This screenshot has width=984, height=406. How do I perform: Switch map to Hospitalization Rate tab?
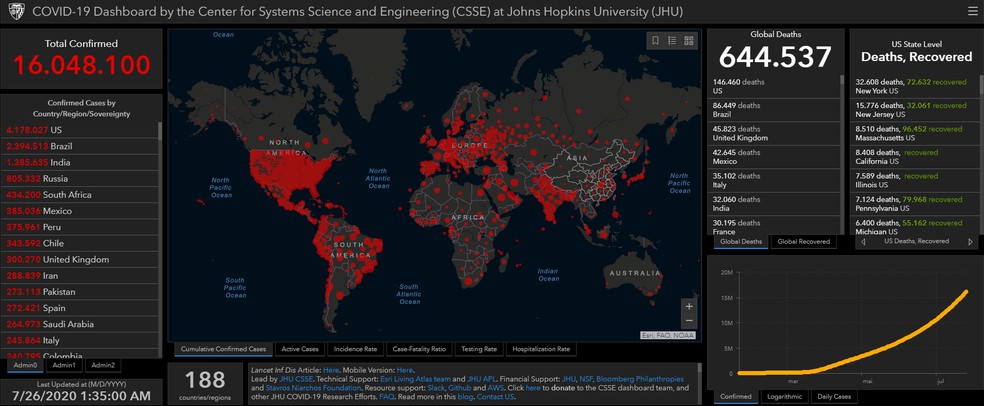541,349
